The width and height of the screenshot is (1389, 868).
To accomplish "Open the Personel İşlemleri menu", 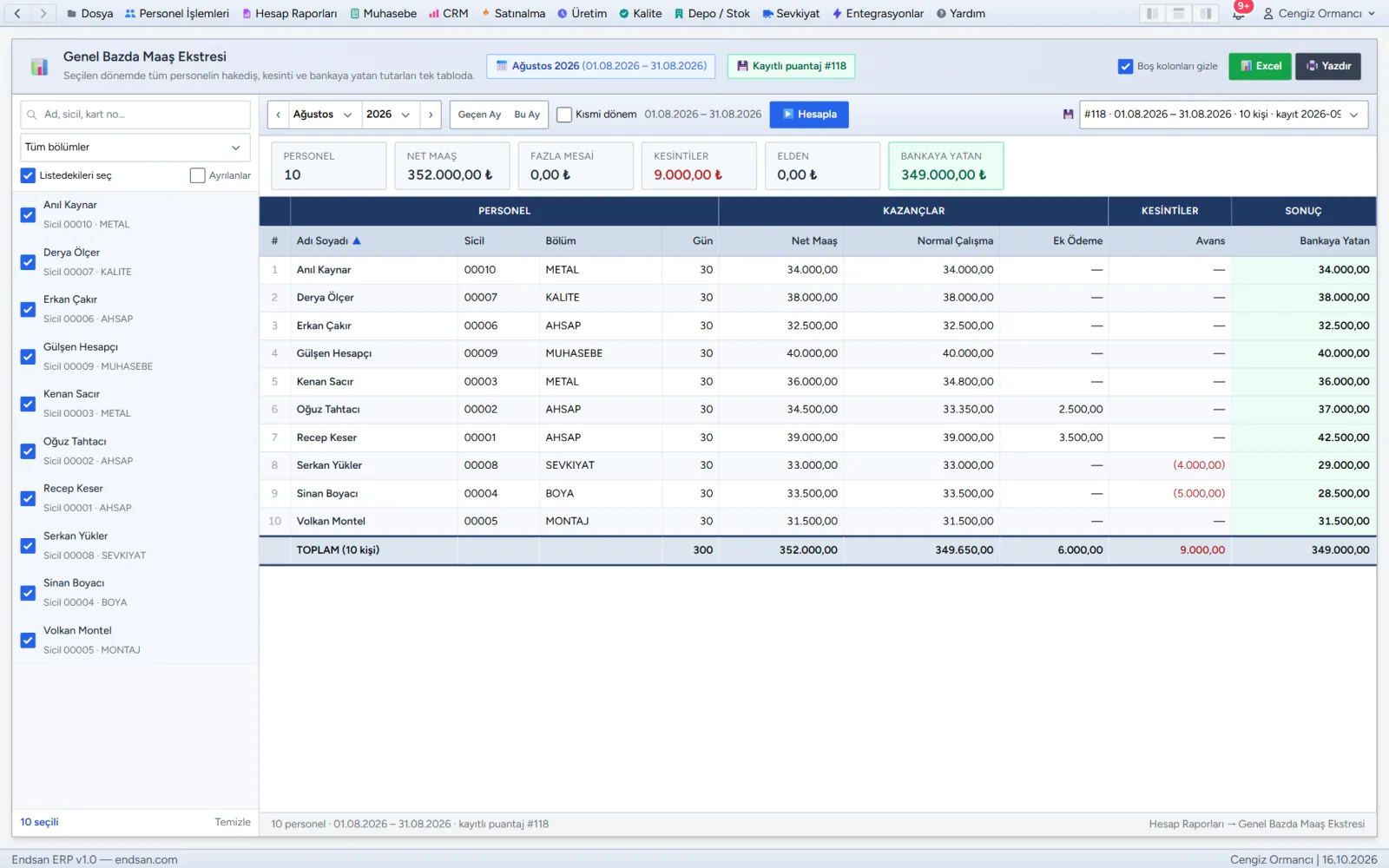I will click(177, 14).
